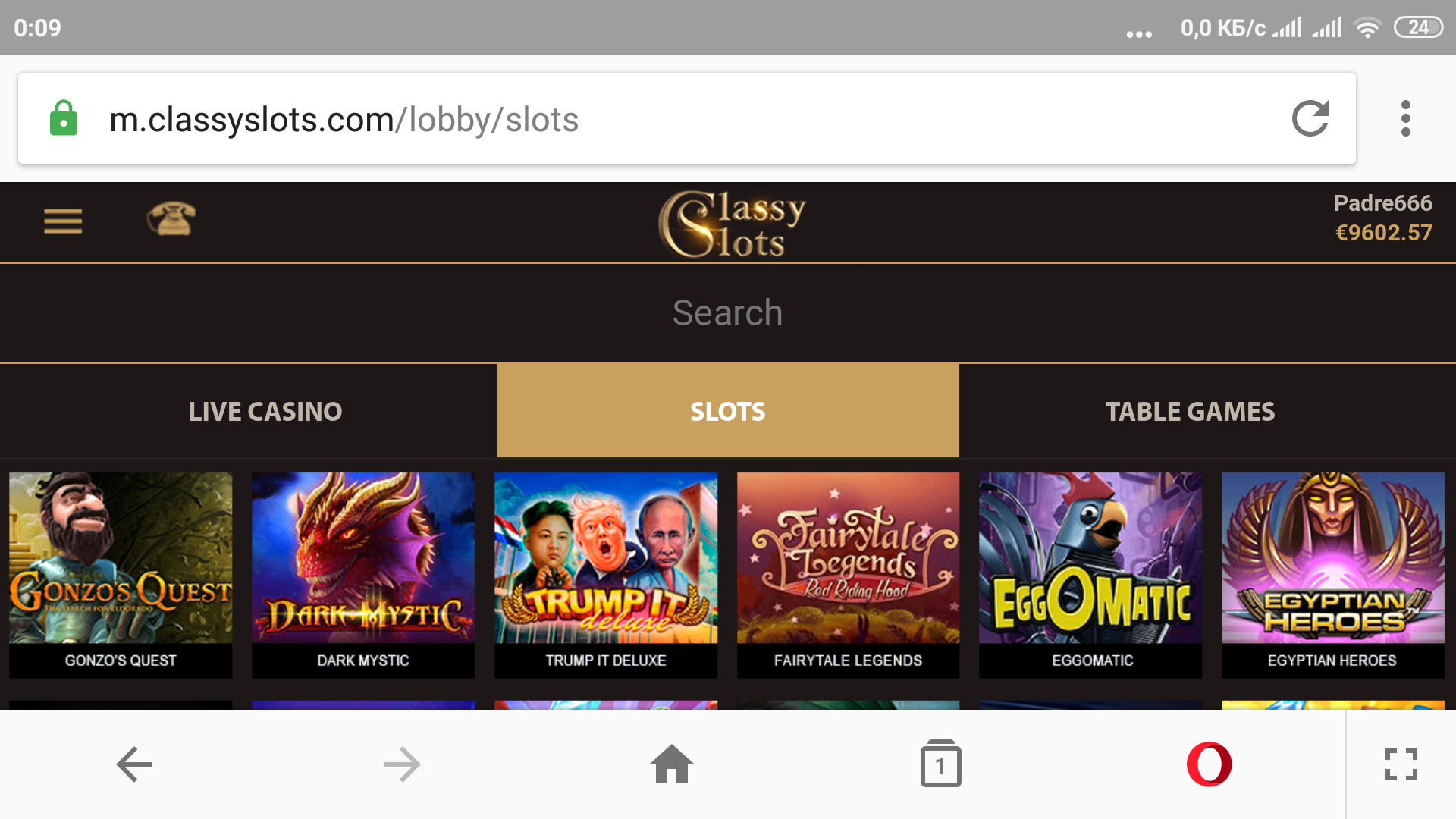Click the Classy Slots logo
1456x819 pixels.
point(732,224)
